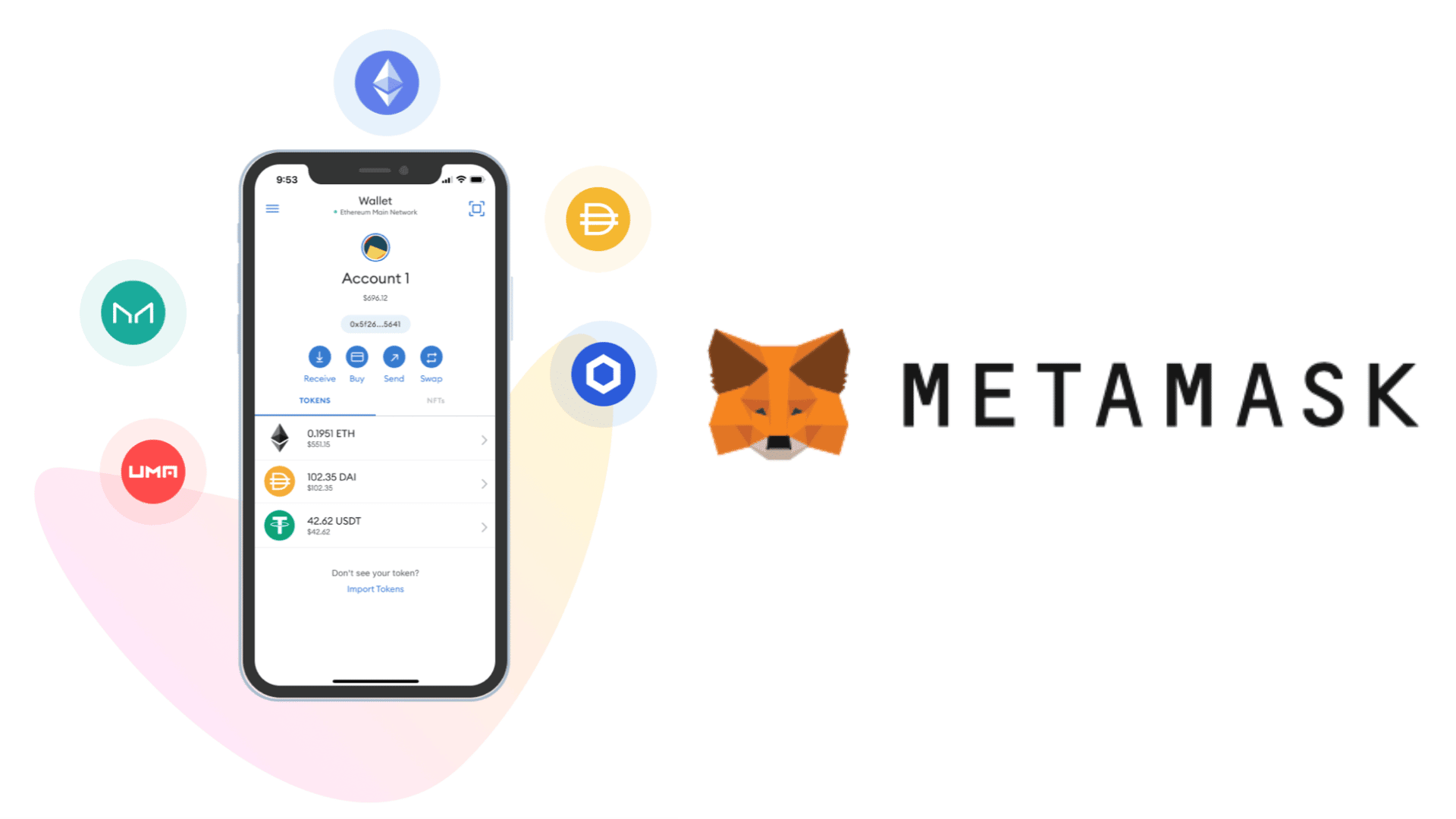This screenshot has height=819, width=1456.
Task: Select the wallet address 0x5126…5641
Action: point(376,324)
